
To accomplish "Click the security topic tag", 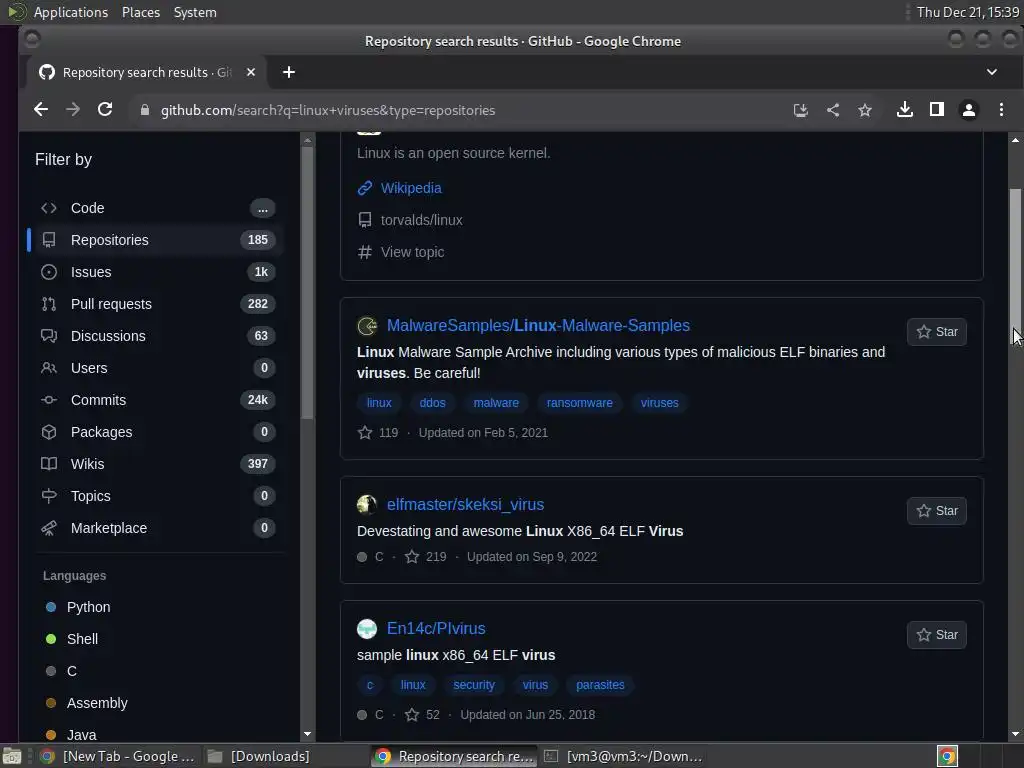I will [x=473, y=684].
